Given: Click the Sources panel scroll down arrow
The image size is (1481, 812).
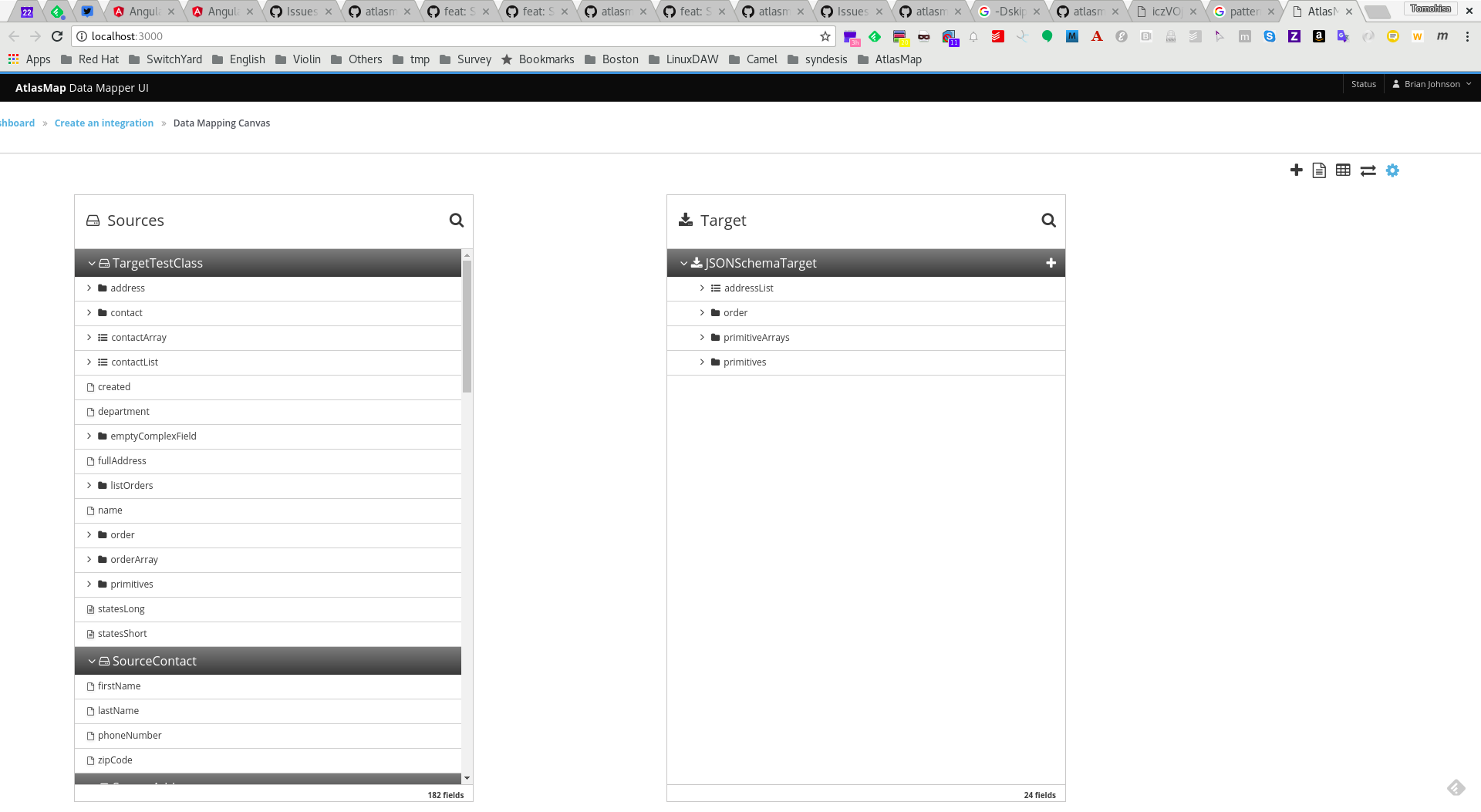Looking at the screenshot, I should [x=467, y=779].
